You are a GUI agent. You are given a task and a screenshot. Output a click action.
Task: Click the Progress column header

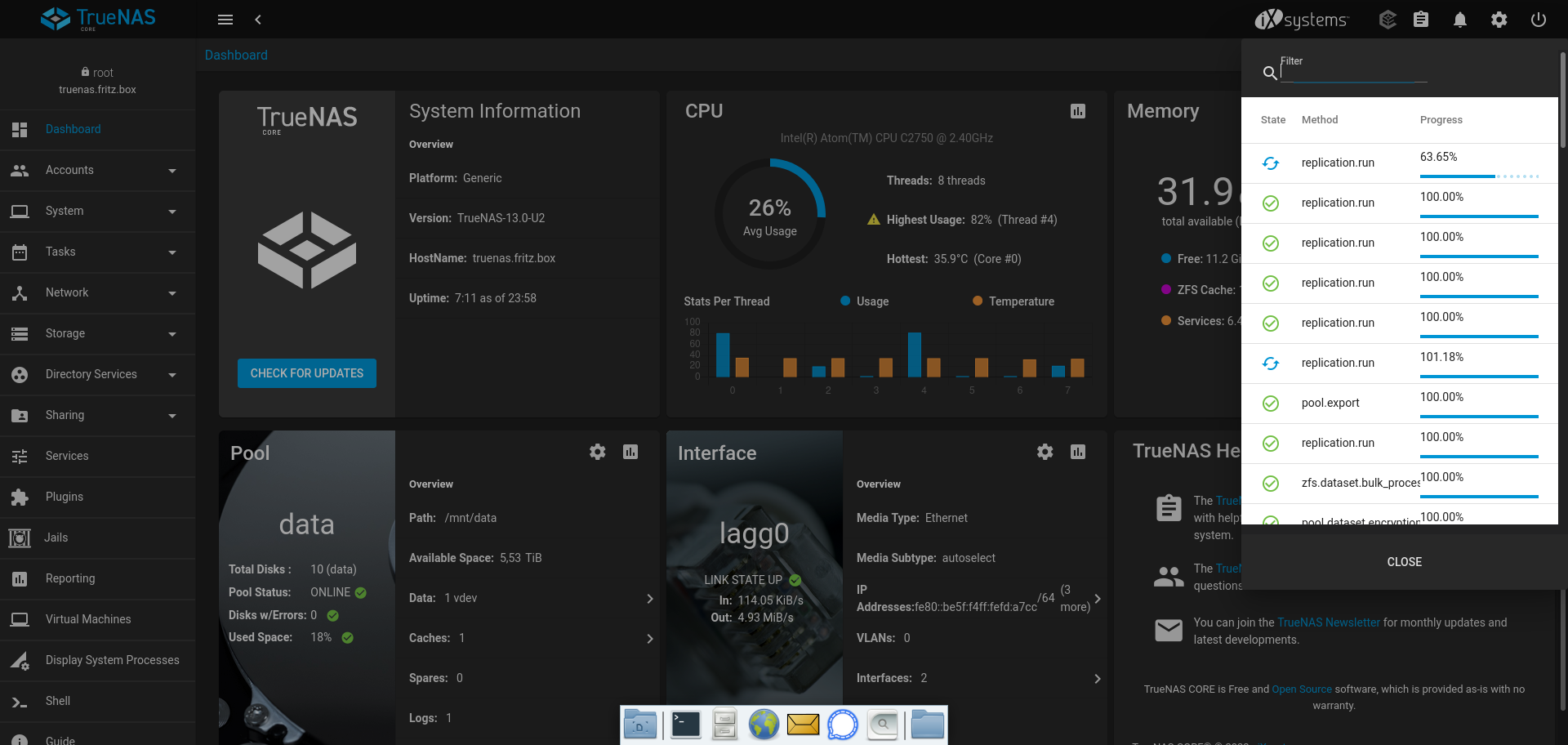[1441, 120]
